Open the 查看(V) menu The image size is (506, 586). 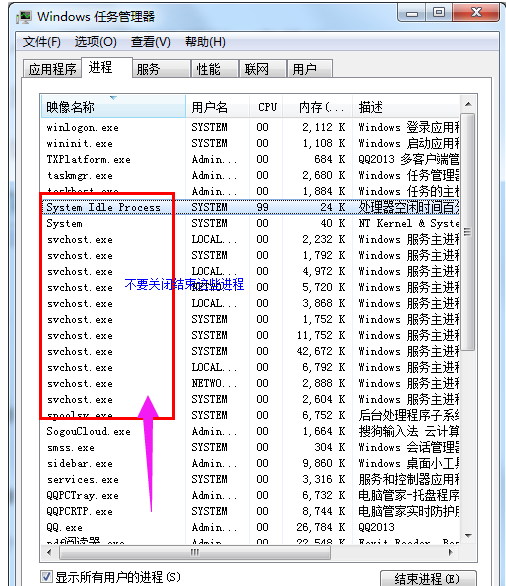click(x=151, y=41)
